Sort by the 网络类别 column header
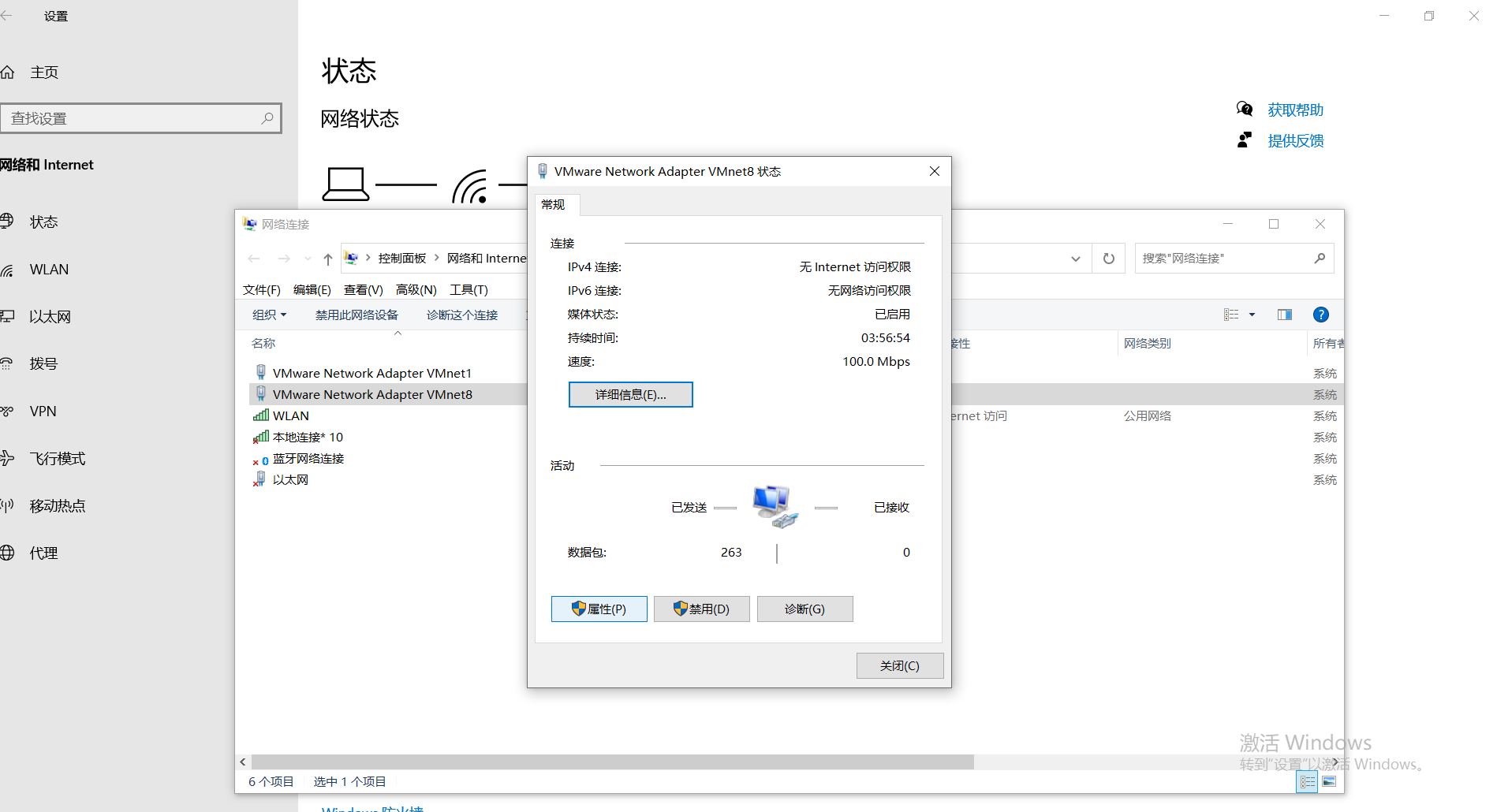Image resolution: width=1497 pixels, height=812 pixels. tap(1148, 344)
